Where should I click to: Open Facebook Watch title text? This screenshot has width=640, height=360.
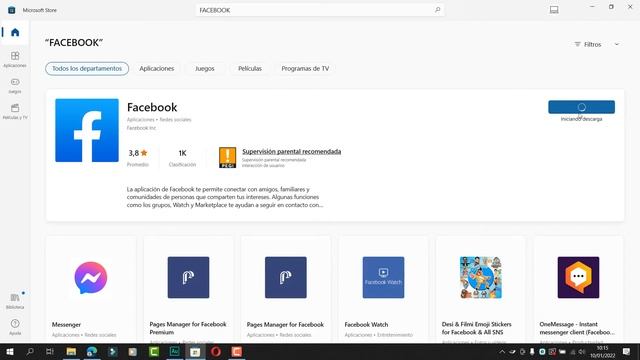366,324
